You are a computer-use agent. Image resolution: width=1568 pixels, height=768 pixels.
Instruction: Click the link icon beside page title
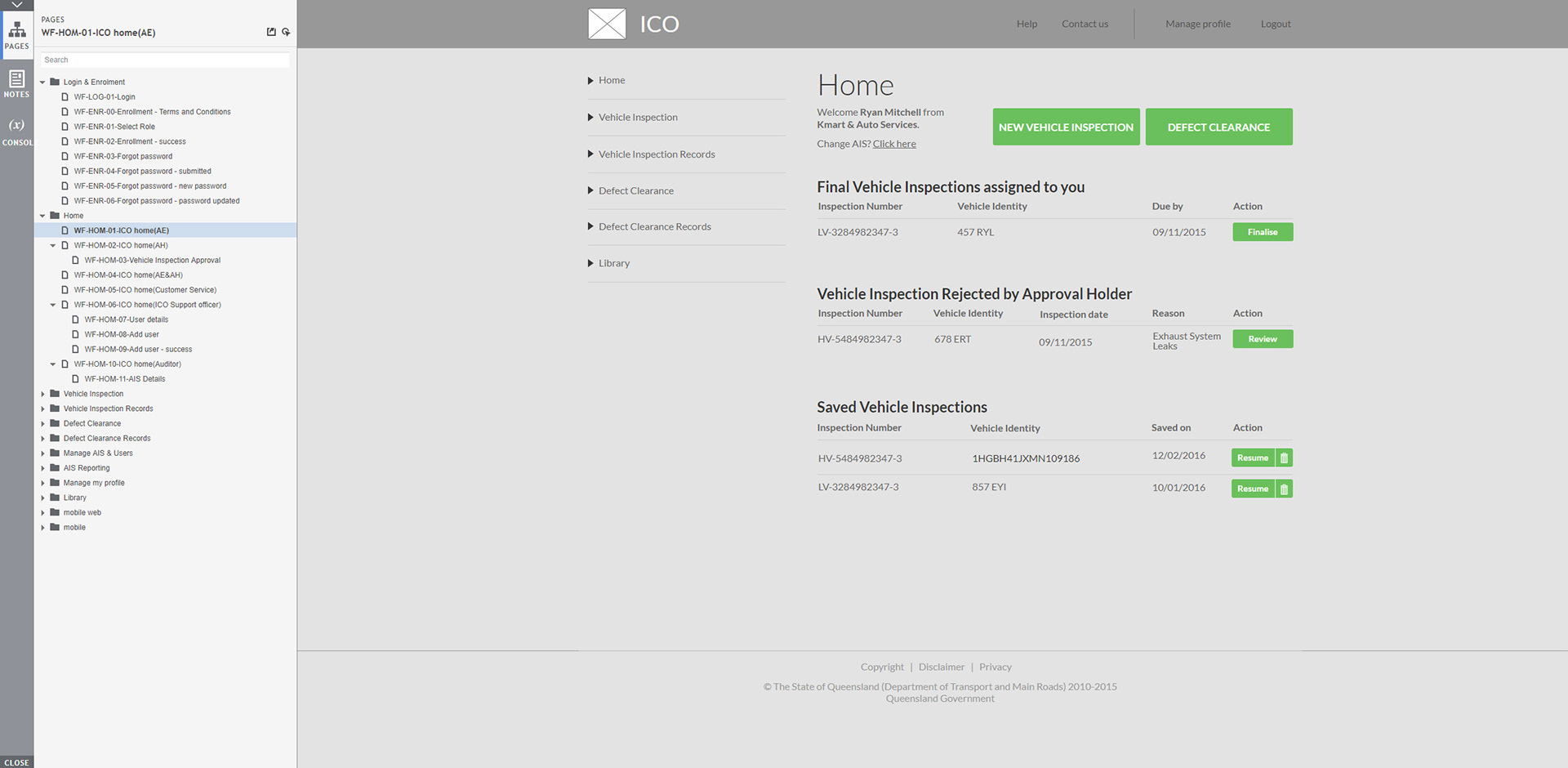286,32
